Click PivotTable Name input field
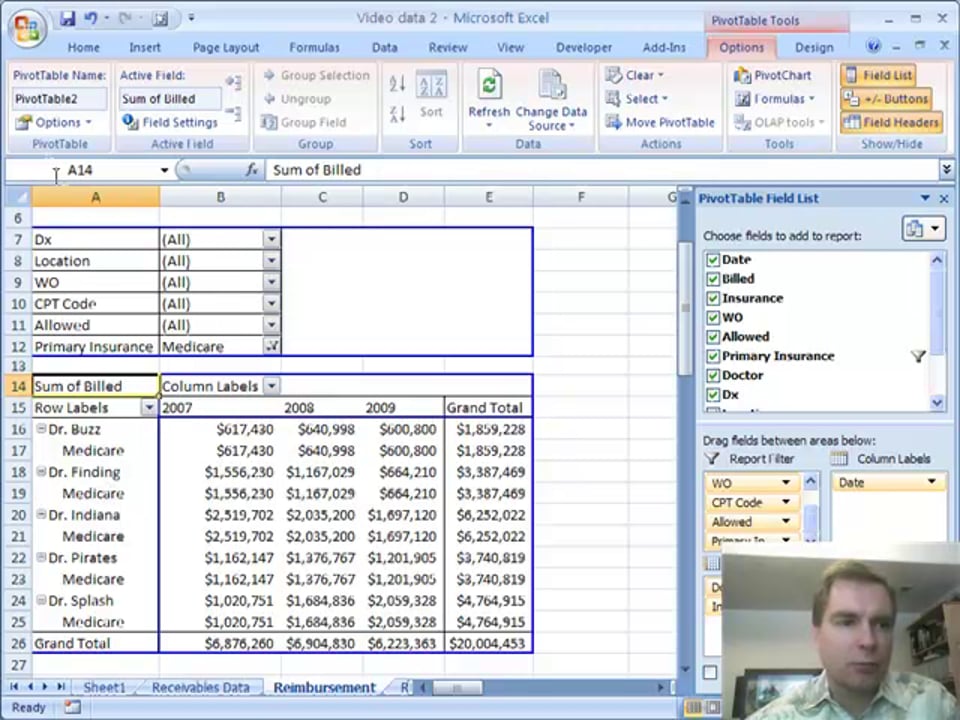Viewport: 960px width, 720px height. 59,99
